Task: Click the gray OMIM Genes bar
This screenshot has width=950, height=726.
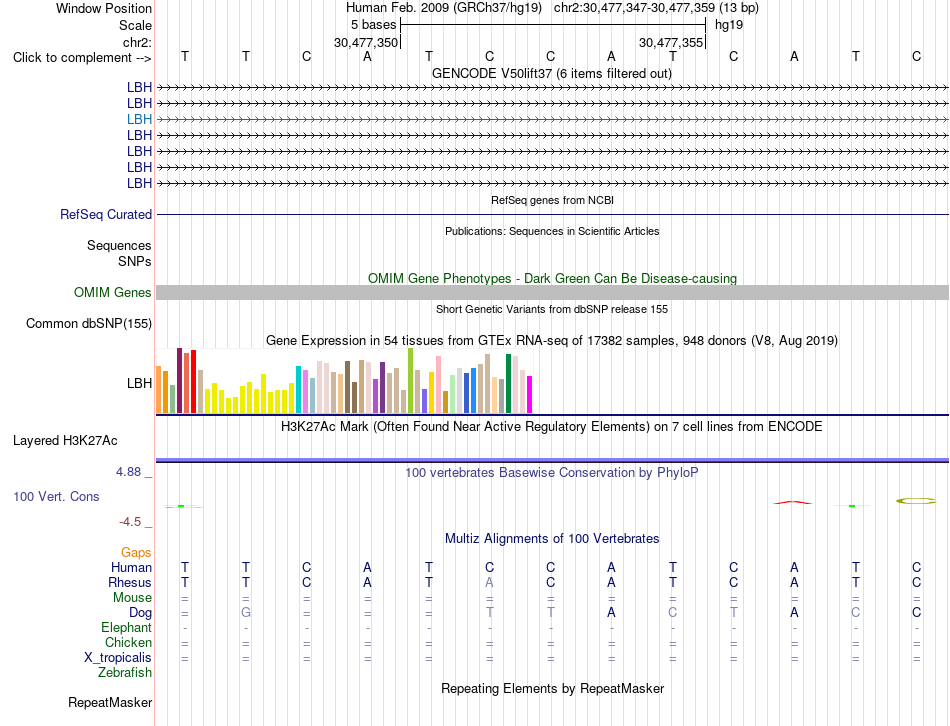Action: coord(552,293)
